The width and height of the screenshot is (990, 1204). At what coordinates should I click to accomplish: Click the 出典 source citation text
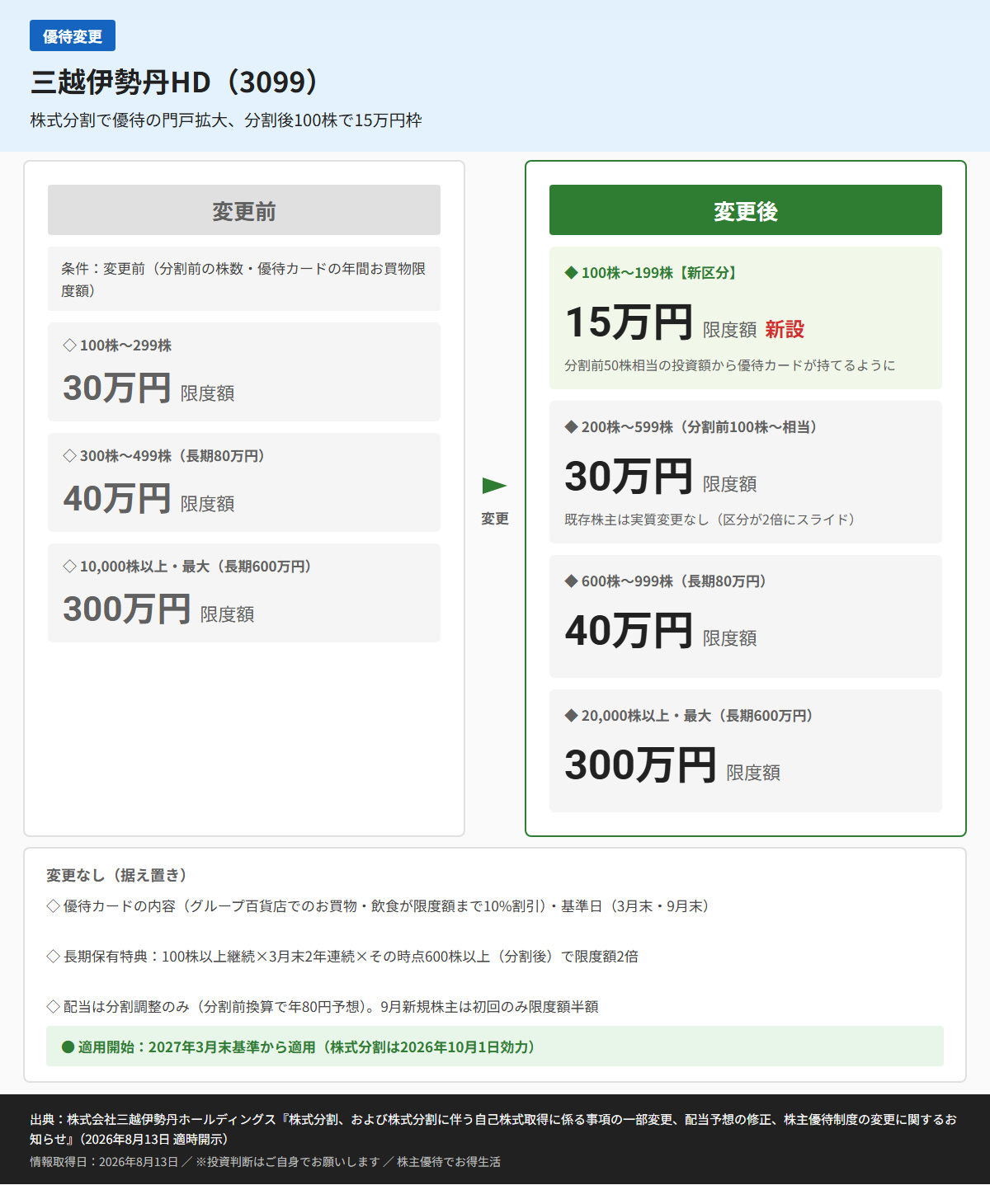[493, 1129]
